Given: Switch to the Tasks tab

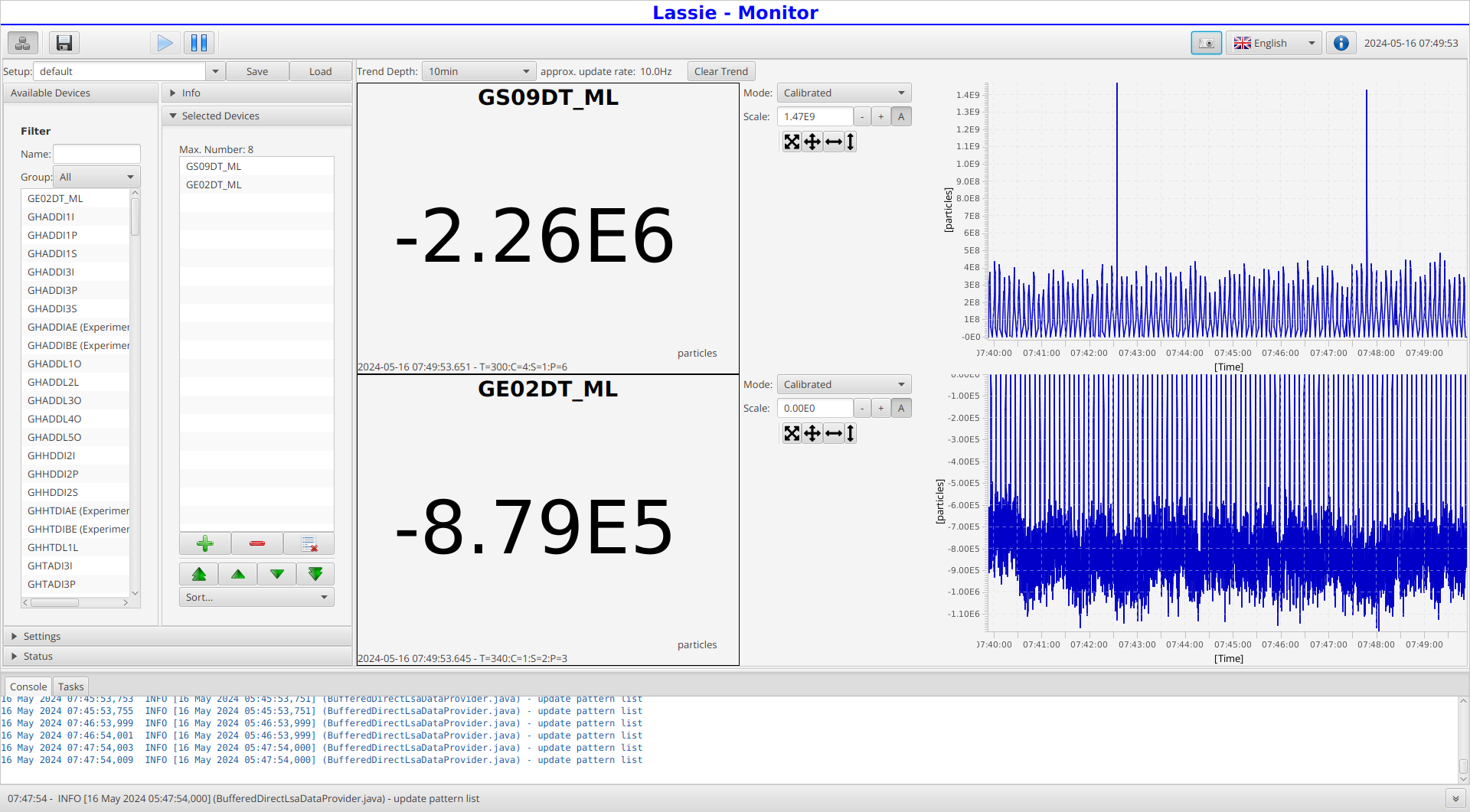Looking at the screenshot, I should [x=70, y=686].
